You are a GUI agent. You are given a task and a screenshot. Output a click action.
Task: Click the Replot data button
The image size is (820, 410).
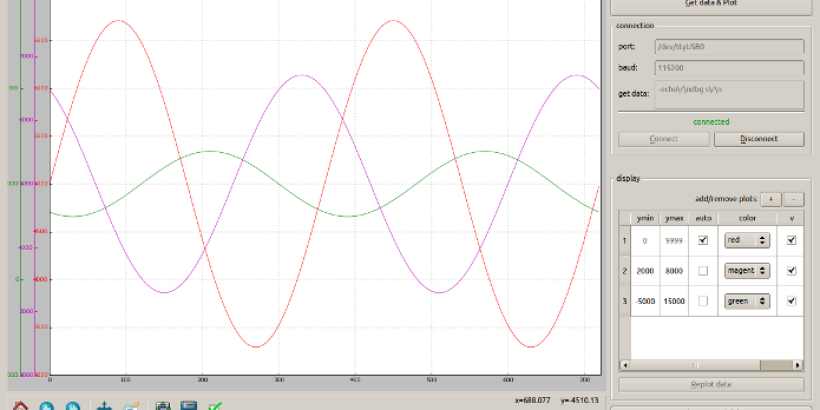pos(711,384)
